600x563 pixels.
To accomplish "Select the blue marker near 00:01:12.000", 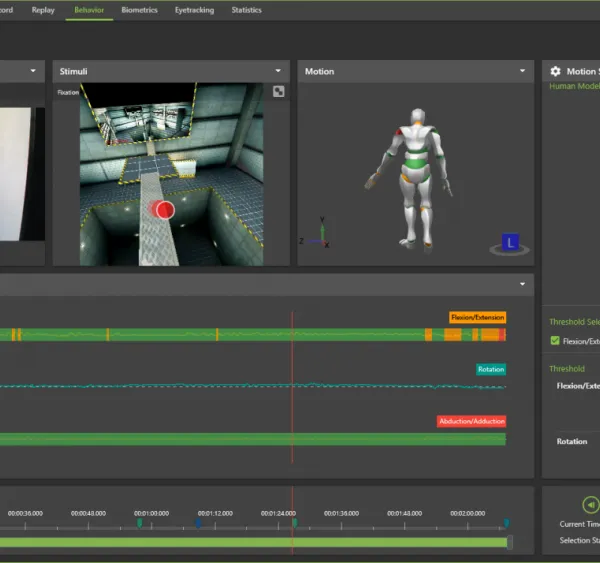I will 198,523.
